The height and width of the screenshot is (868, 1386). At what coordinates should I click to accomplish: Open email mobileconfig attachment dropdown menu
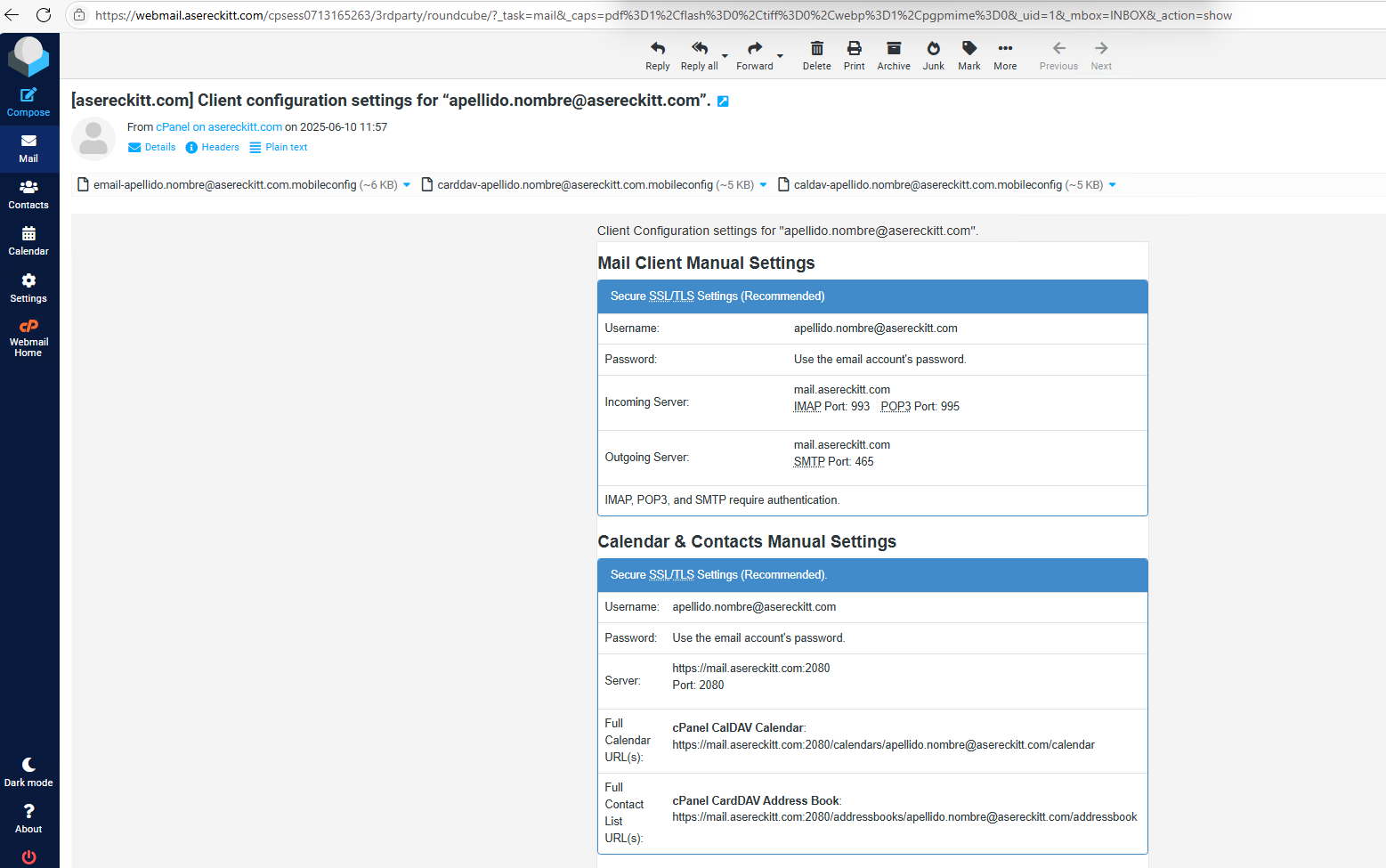[407, 185]
